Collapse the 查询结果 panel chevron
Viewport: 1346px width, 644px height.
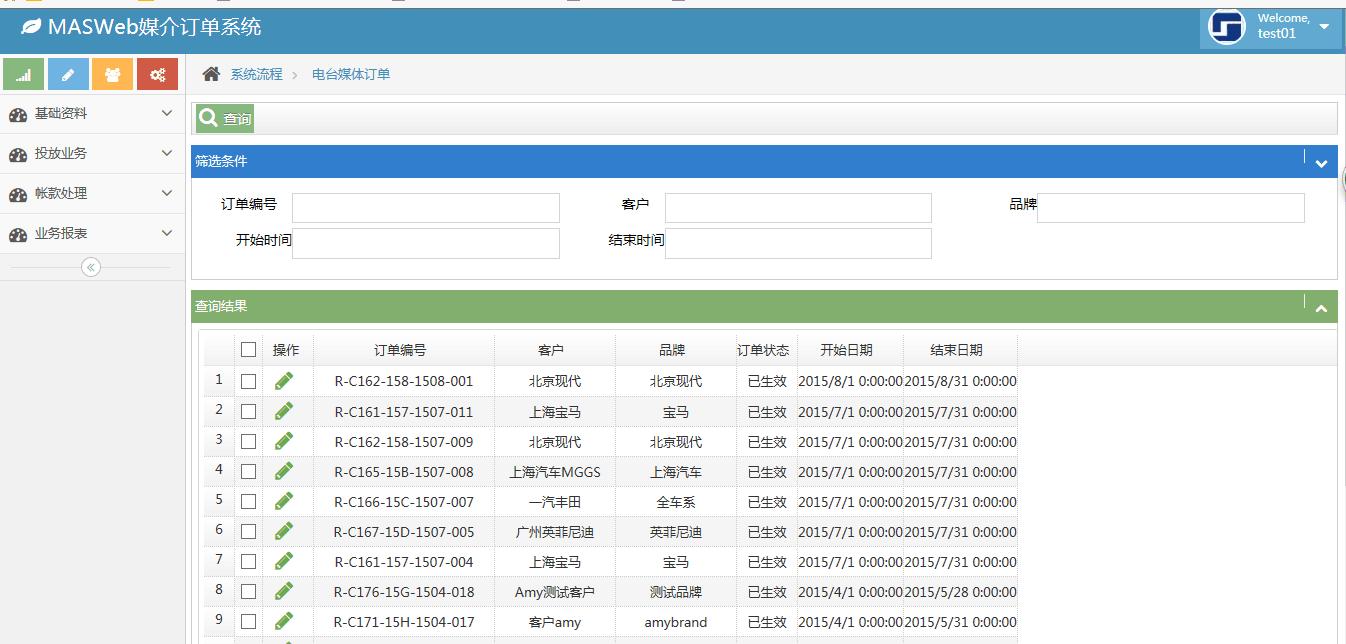click(x=1321, y=309)
